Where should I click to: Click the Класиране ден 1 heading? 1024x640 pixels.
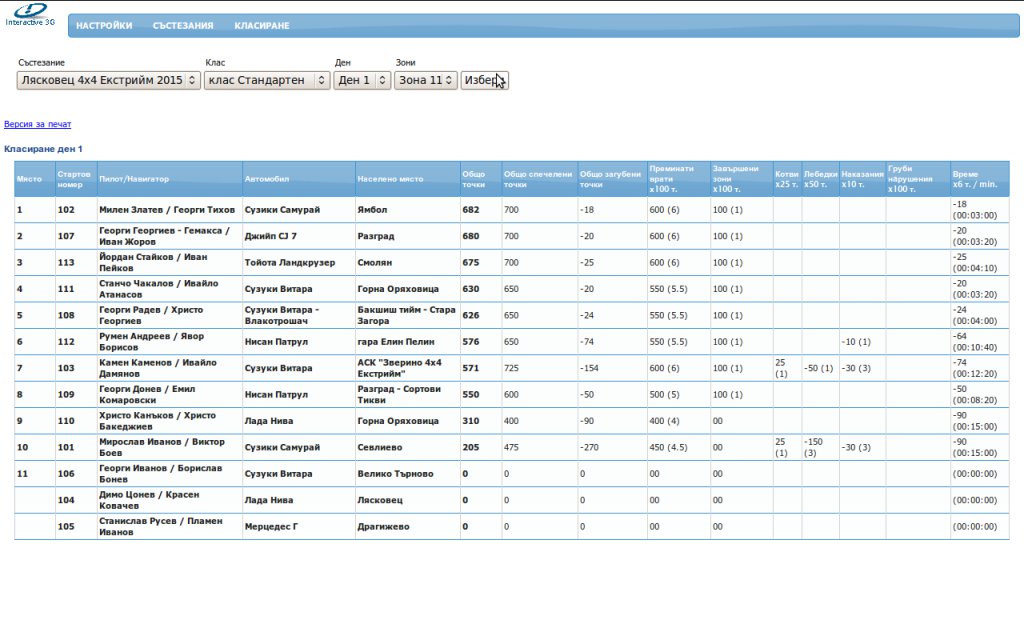(x=44, y=149)
